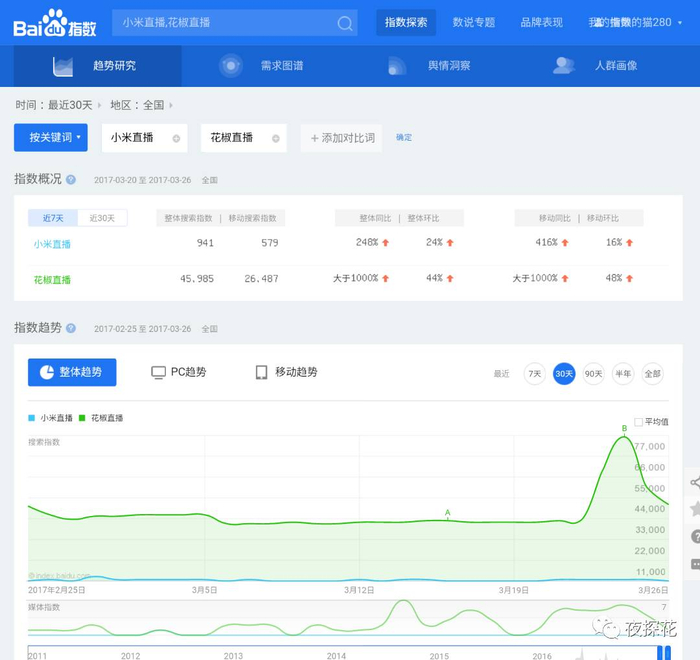Click the 移动搜索指数 column header
The height and width of the screenshot is (660, 700).
pos(253,218)
